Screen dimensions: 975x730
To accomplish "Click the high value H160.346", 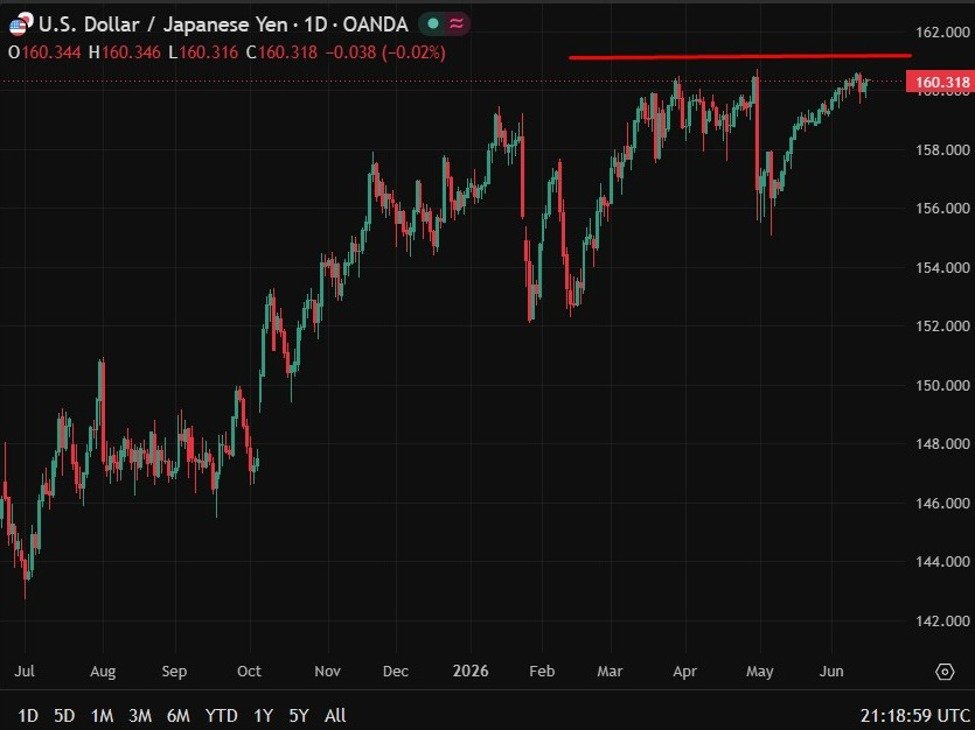I will coord(124,52).
